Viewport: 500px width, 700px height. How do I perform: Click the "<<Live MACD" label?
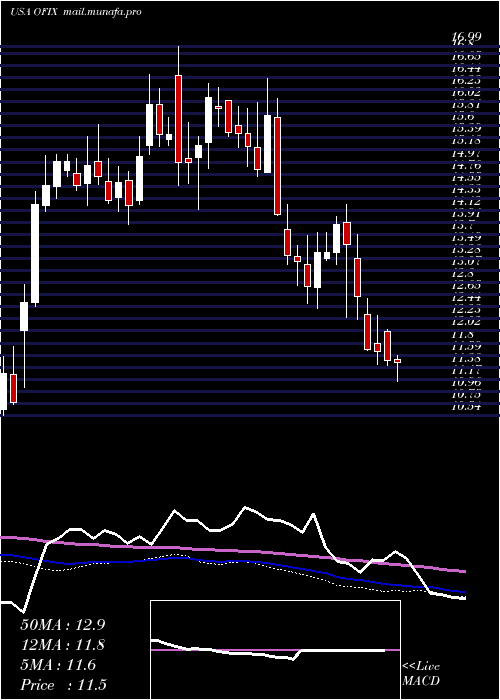click(421, 674)
